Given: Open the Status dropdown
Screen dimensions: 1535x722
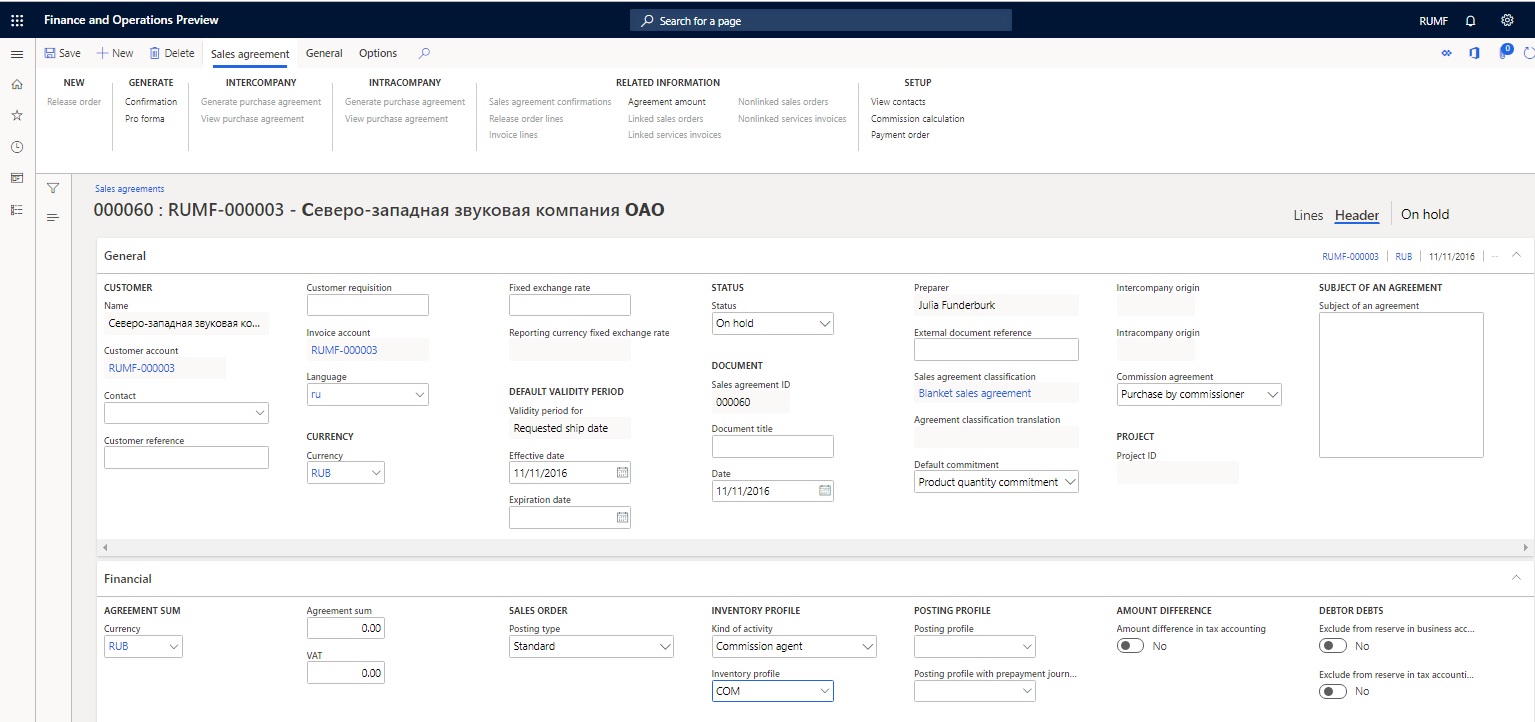Looking at the screenshot, I should click(772, 323).
